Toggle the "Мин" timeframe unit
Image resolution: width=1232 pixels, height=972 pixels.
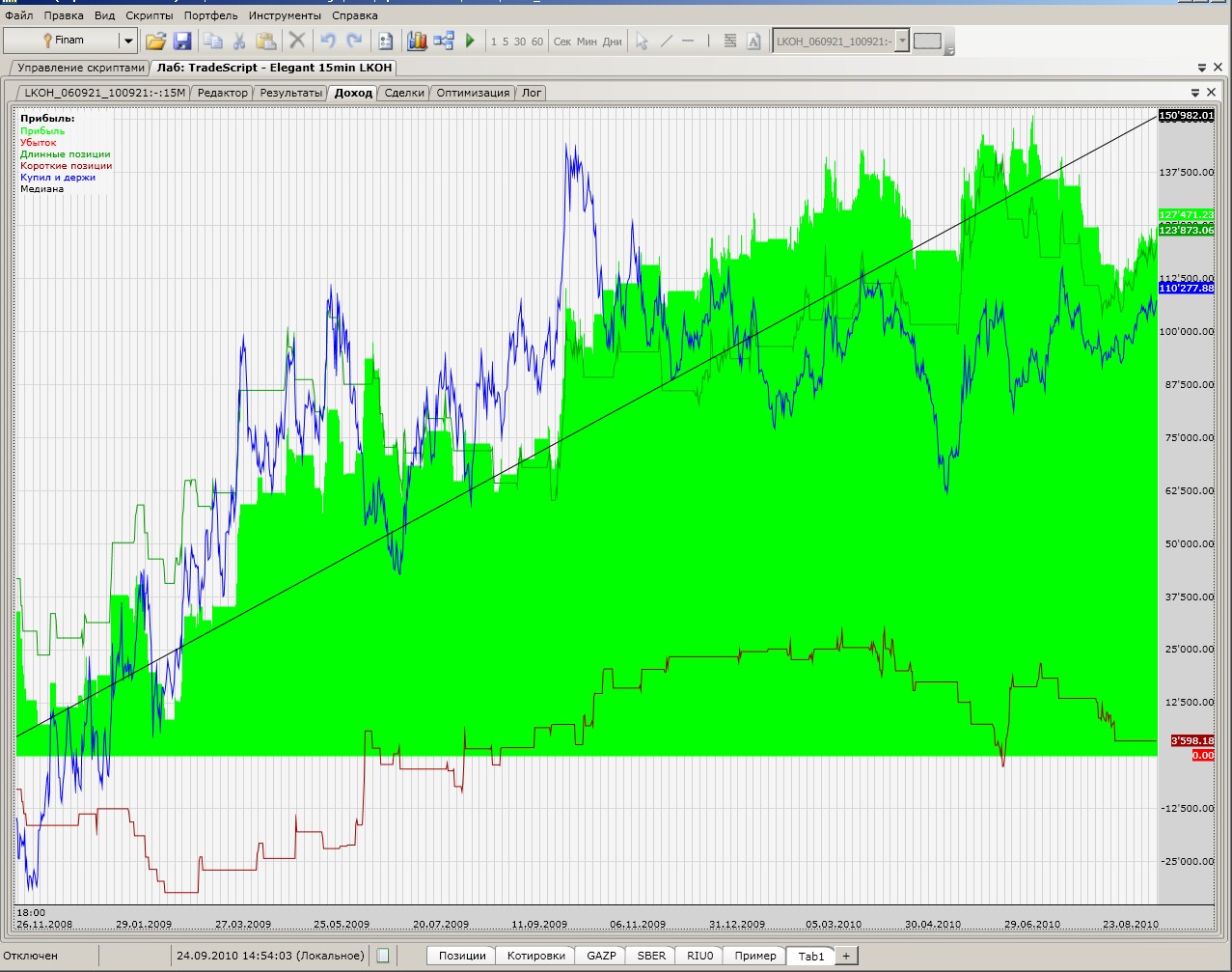pos(587,42)
